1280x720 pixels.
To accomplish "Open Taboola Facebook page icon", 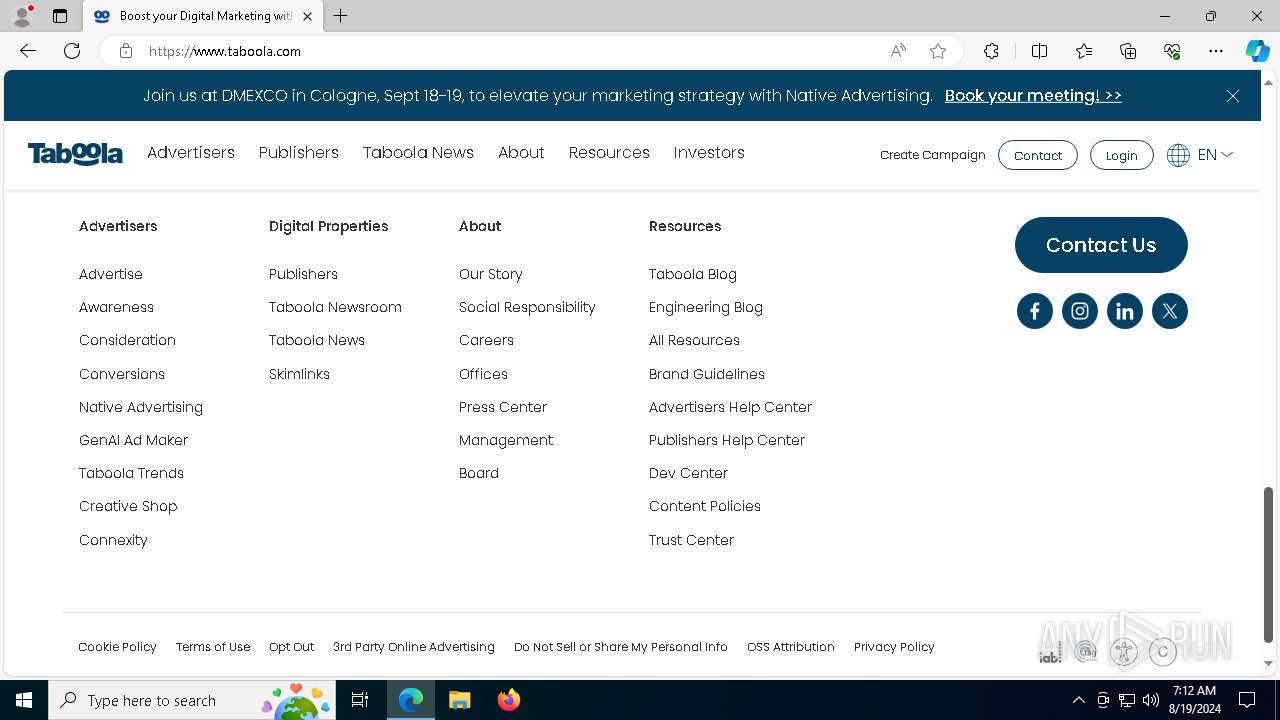I will (1034, 311).
